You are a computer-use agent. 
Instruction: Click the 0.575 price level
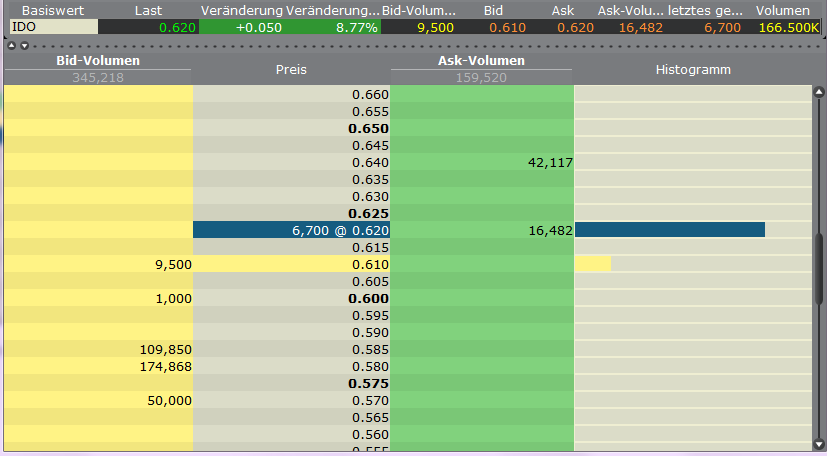pos(369,383)
